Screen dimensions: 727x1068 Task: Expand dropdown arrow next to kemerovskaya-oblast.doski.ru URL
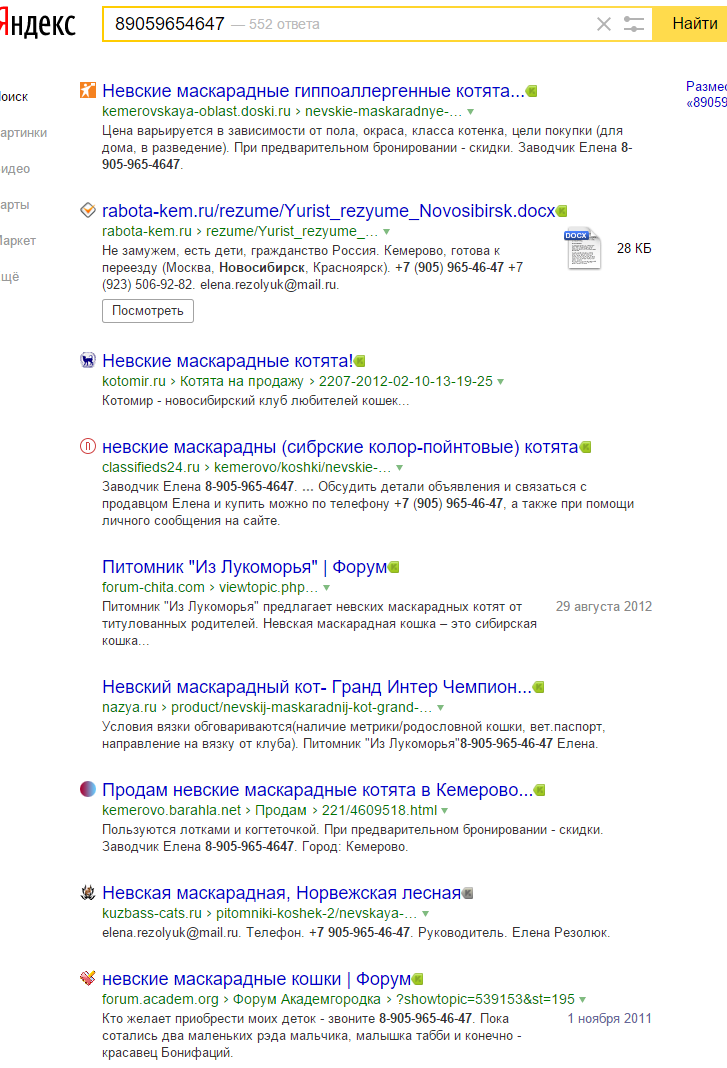point(470,112)
